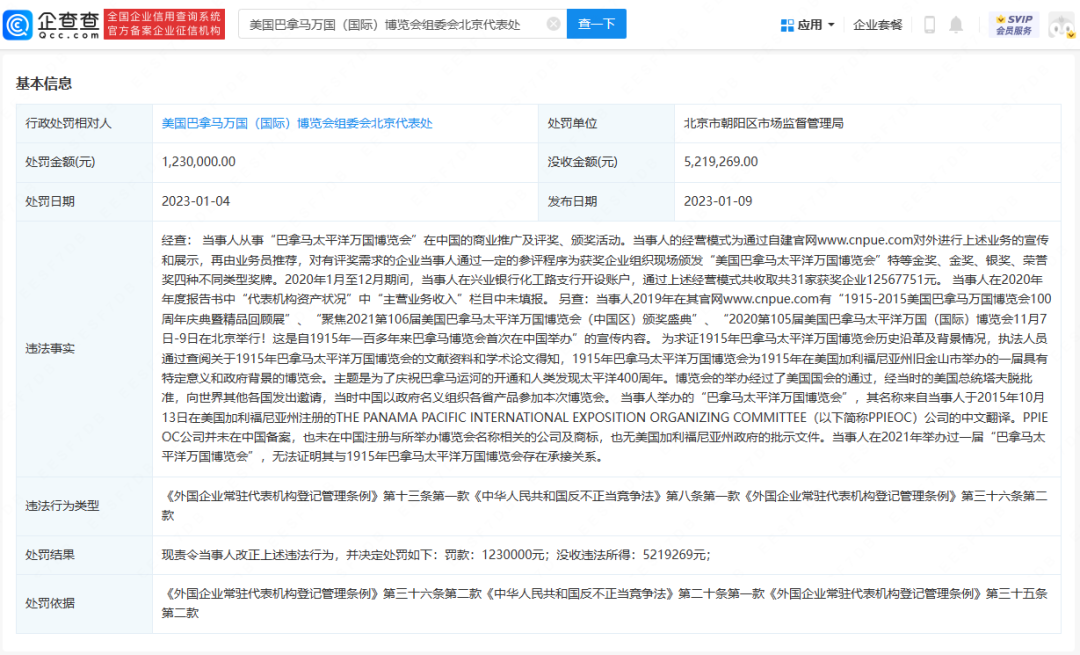Select the 违法行为类型 statute text
Screen dimensions: 1080x655
606,506
